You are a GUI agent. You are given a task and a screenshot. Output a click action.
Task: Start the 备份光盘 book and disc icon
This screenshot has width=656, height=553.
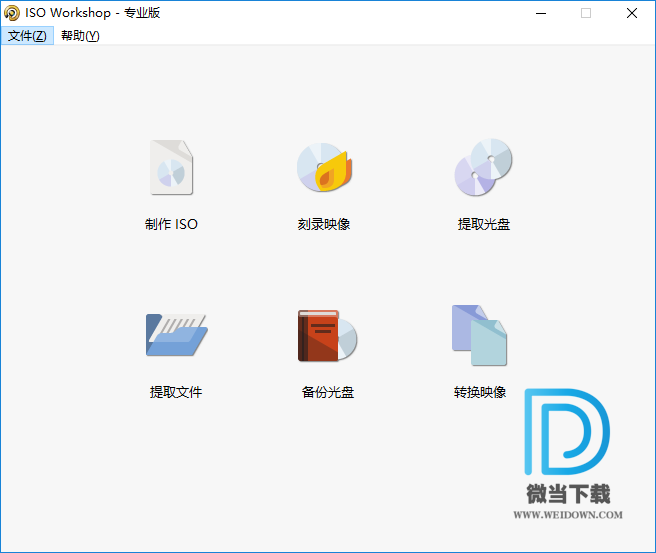pos(327,335)
